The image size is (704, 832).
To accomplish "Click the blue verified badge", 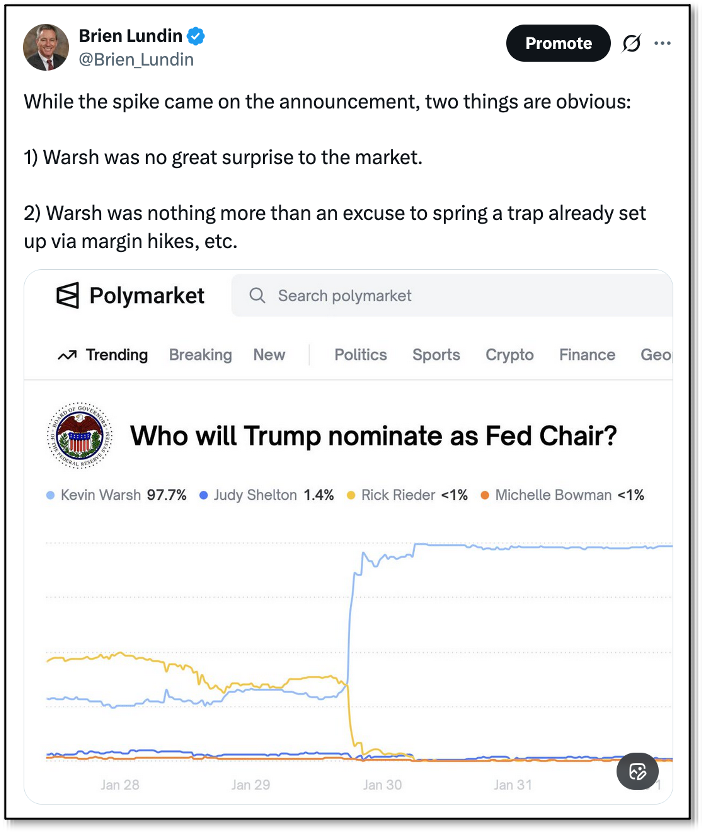I will click(x=197, y=37).
